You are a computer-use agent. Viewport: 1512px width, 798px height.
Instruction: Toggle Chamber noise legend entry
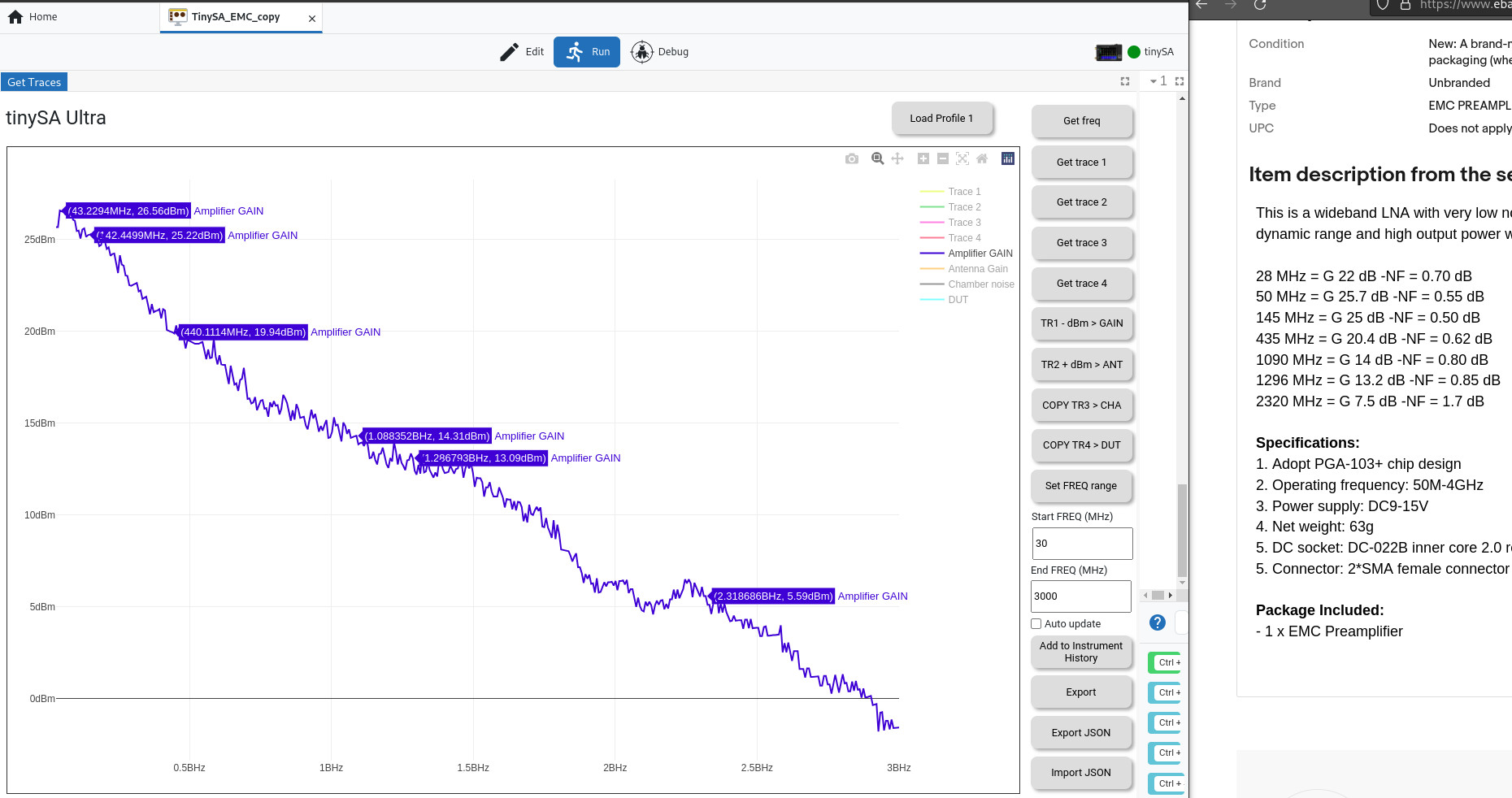click(x=967, y=284)
